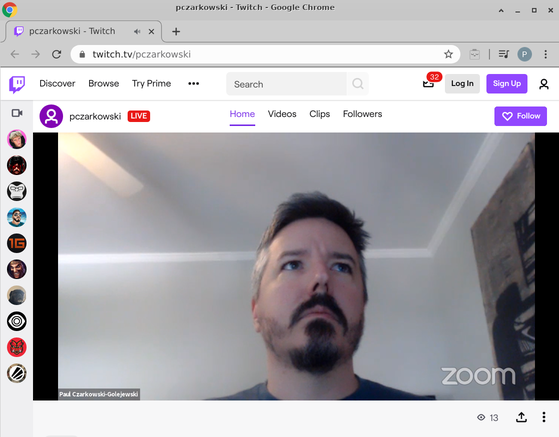Open the Chrome media control icon
The width and height of the screenshot is (559, 437).
pos(503,54)
